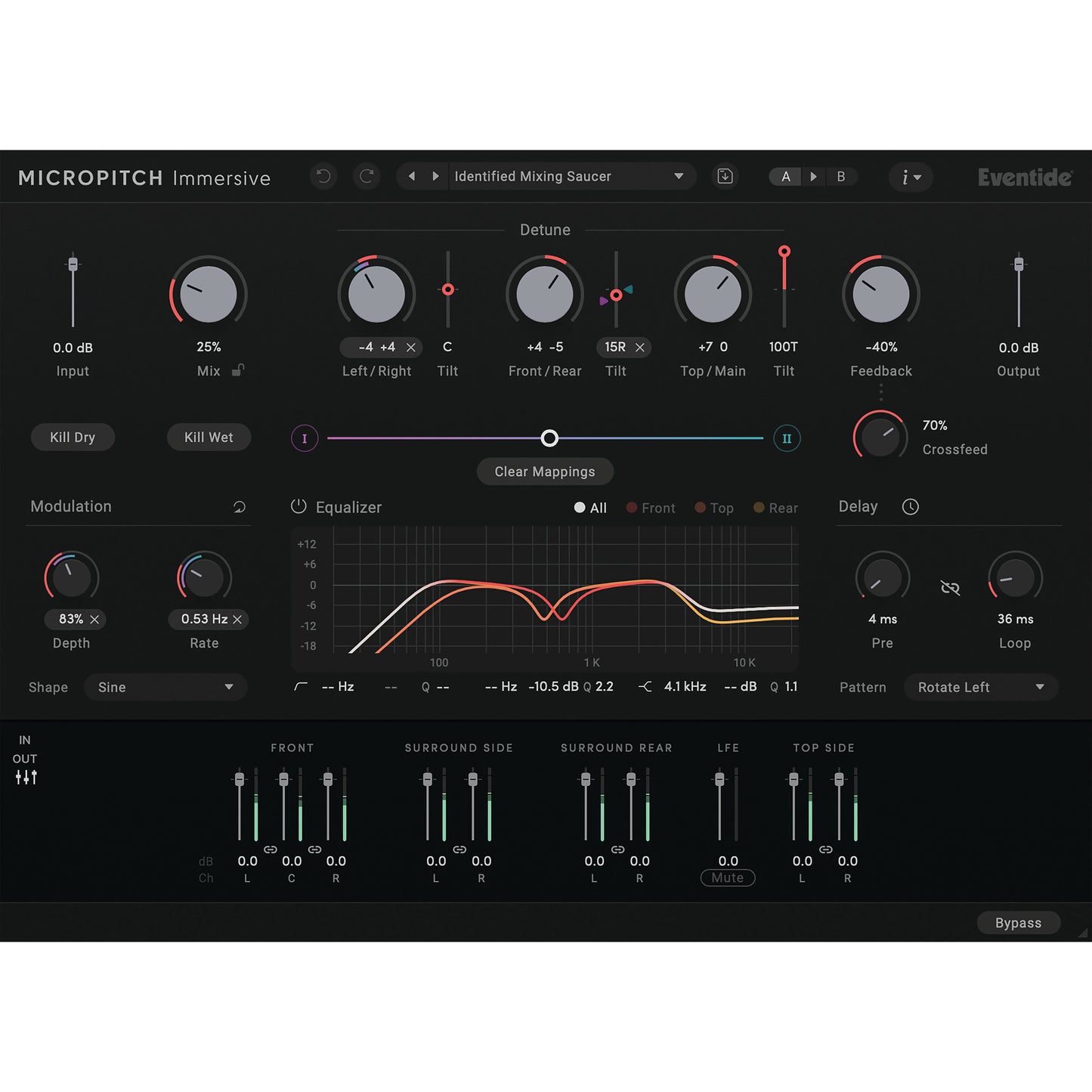Open the preset save icon beside preset name
This screenshot has width=1092, height=1092.
click(x=725, y=176)
